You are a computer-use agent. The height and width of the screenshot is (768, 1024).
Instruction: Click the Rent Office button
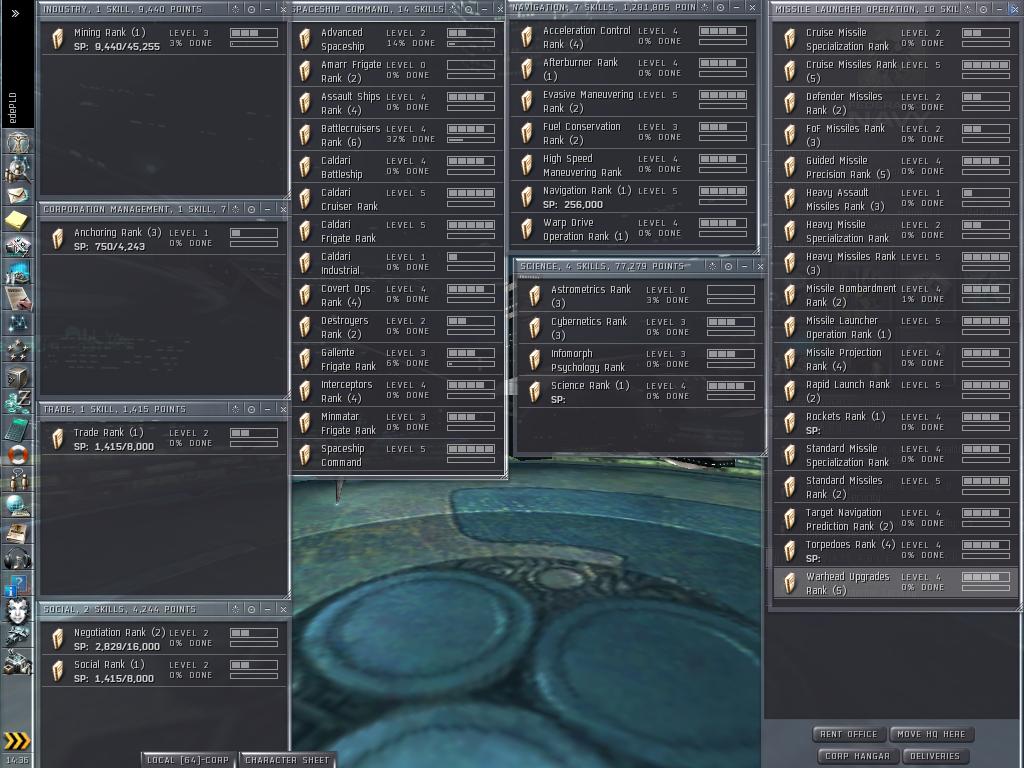(849, 734)
